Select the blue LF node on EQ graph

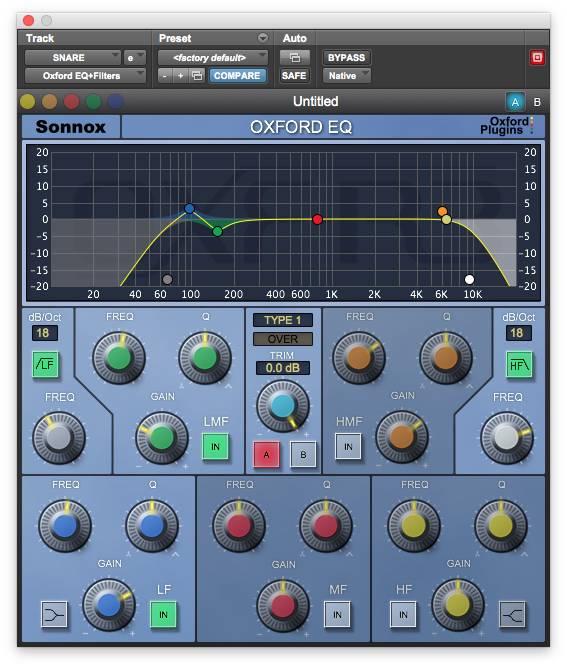point(189,208)
